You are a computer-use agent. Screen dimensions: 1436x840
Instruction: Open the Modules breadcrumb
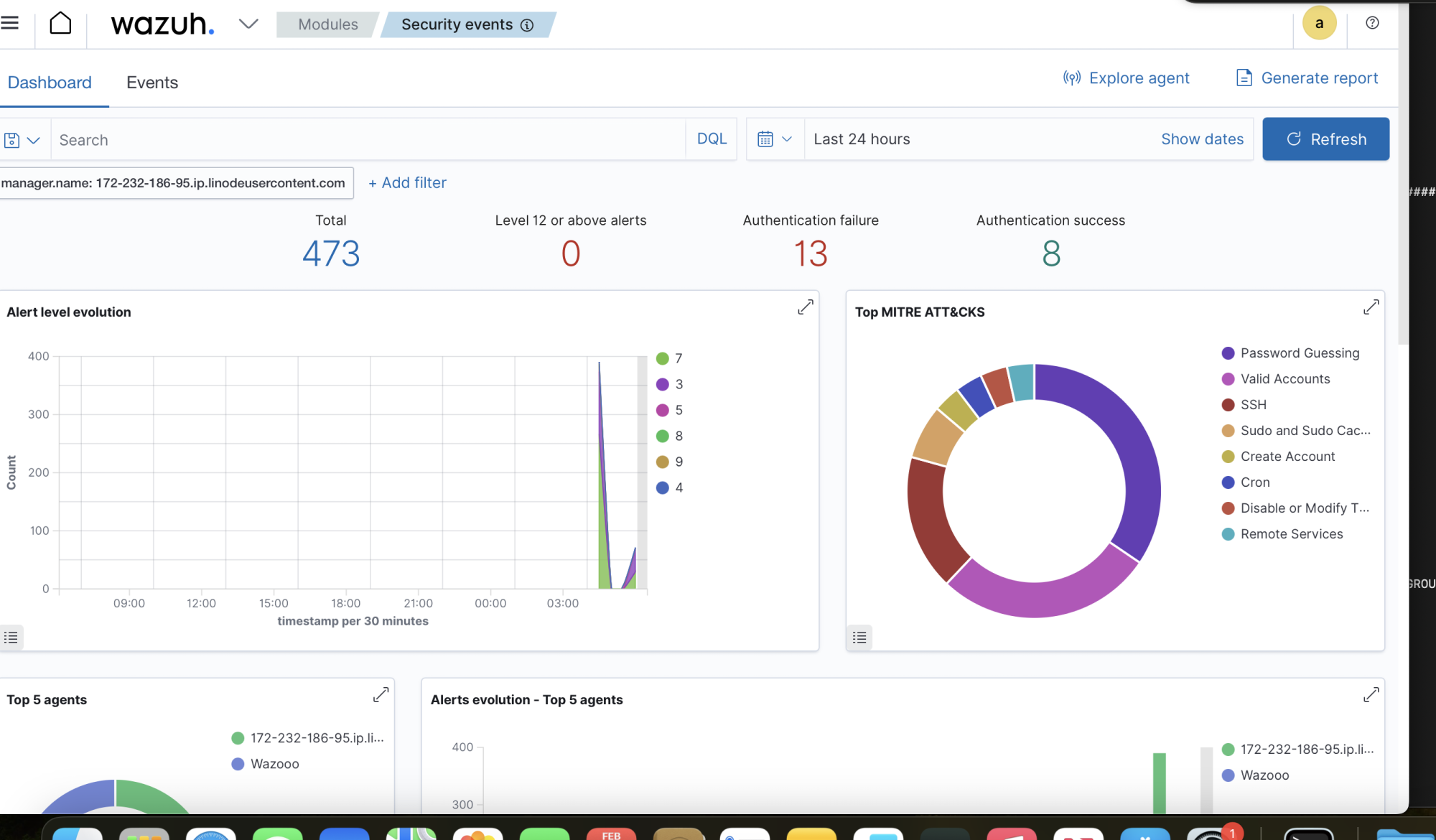[x=327, y=24]
